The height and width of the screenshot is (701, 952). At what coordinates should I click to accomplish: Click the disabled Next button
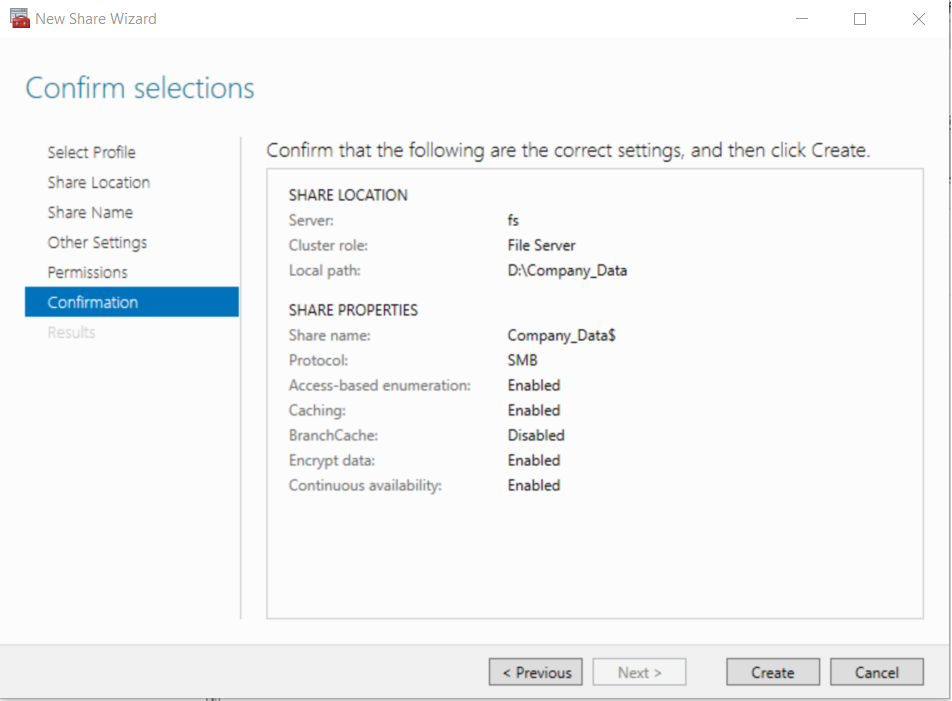[639, 672]
